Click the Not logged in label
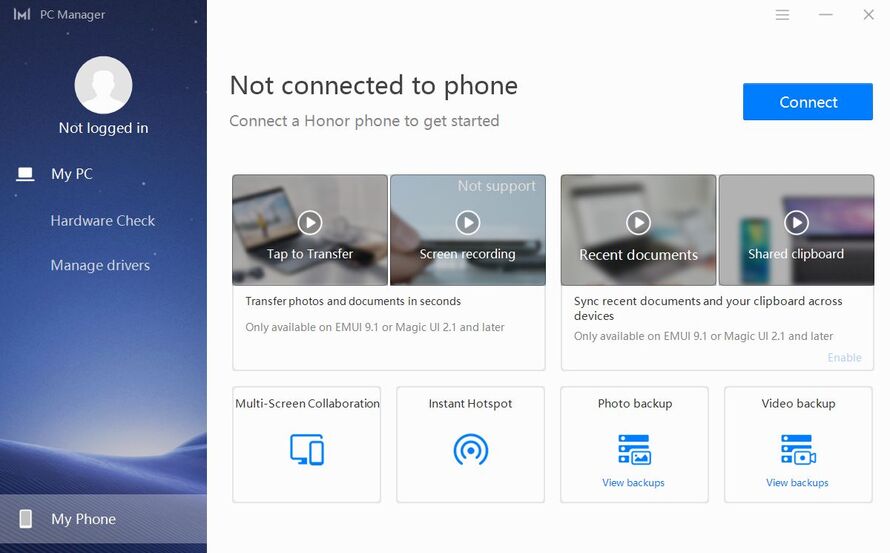890x553 pixels. [x=103, y=128]
